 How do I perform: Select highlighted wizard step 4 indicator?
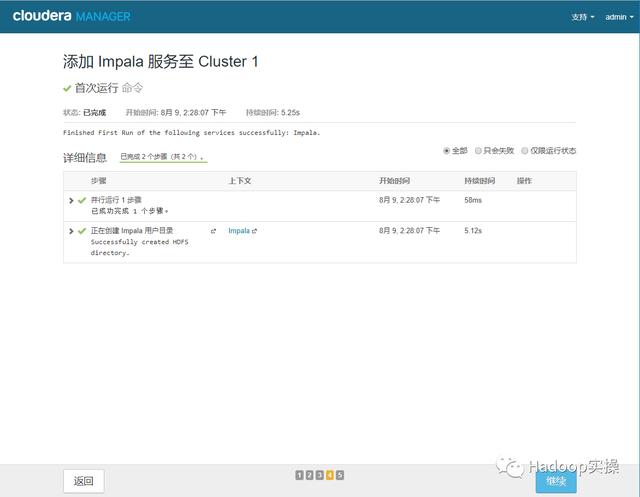[329, 475]
